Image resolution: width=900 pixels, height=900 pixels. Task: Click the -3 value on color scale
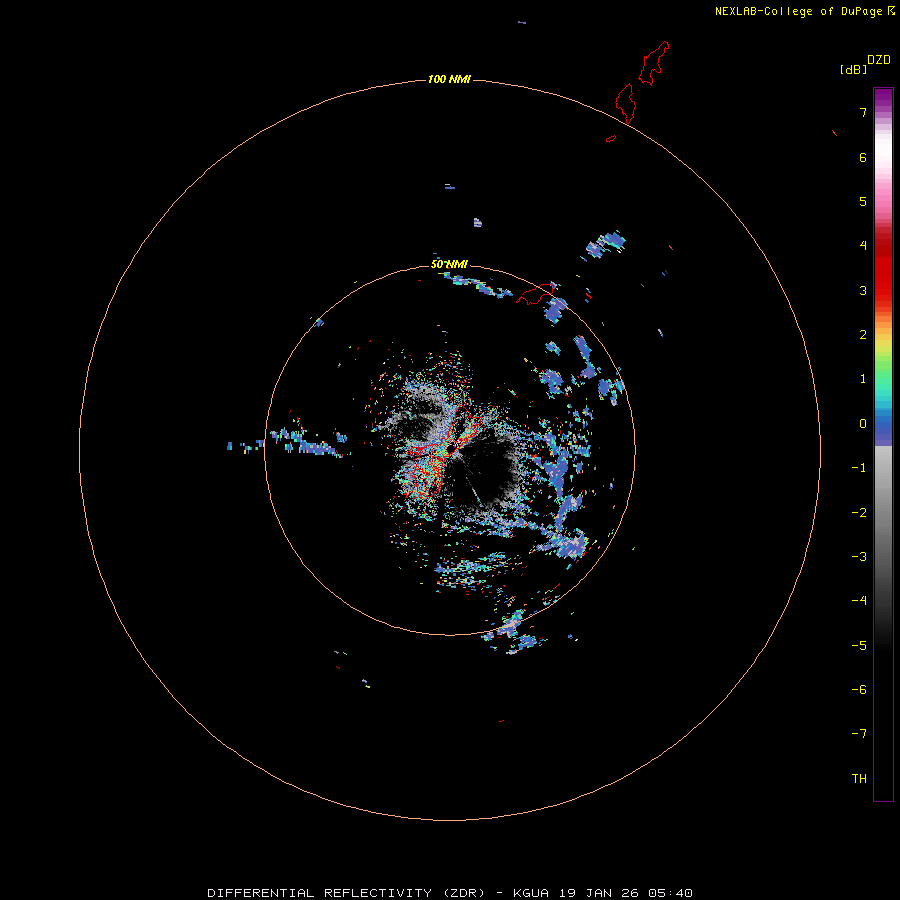[x=859, y=557]
